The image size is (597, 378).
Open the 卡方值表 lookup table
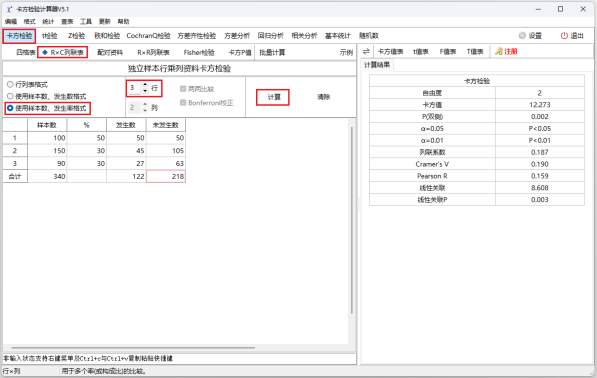click(390, 51)
